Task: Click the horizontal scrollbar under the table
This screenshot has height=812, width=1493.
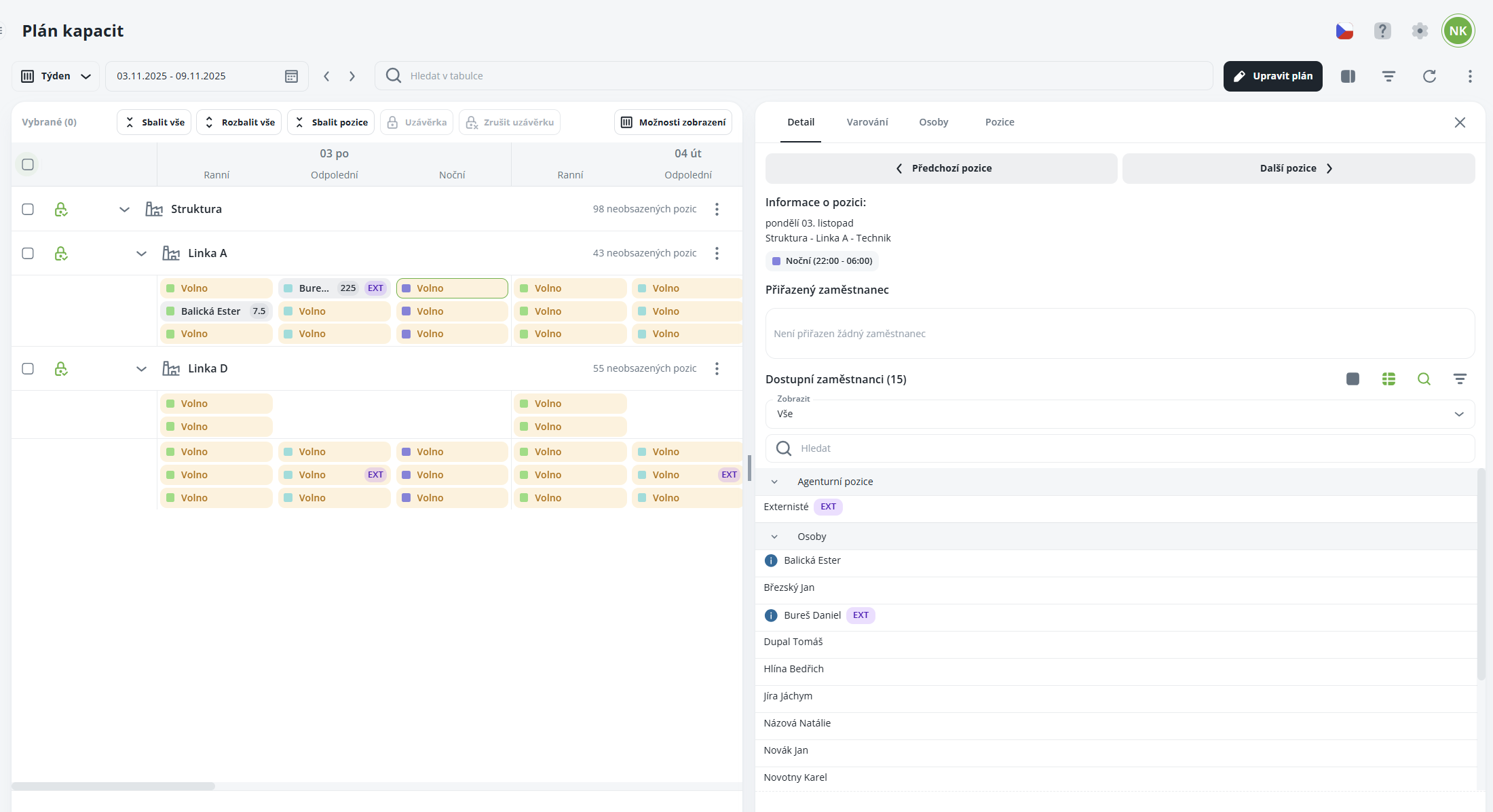Action: tap(113, 786)
